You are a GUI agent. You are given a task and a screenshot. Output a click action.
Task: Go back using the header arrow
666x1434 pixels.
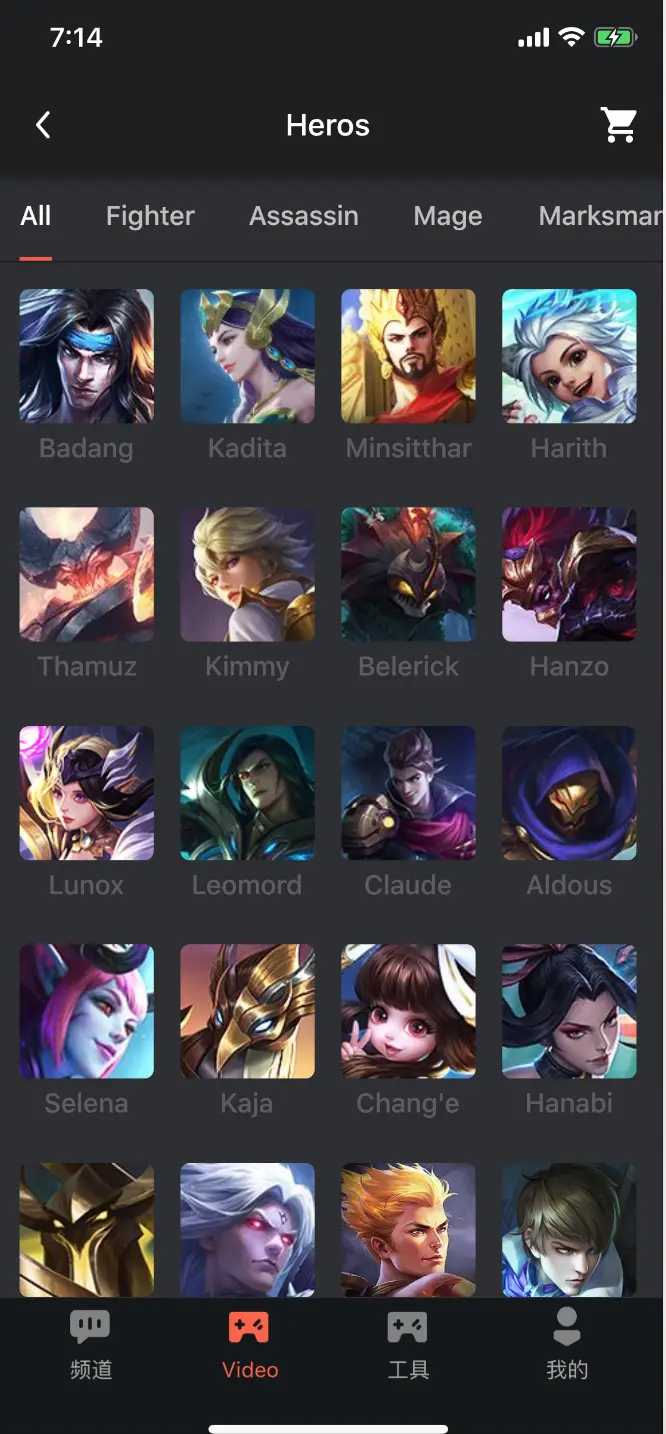pyautogui.click(x=43, y=125)
